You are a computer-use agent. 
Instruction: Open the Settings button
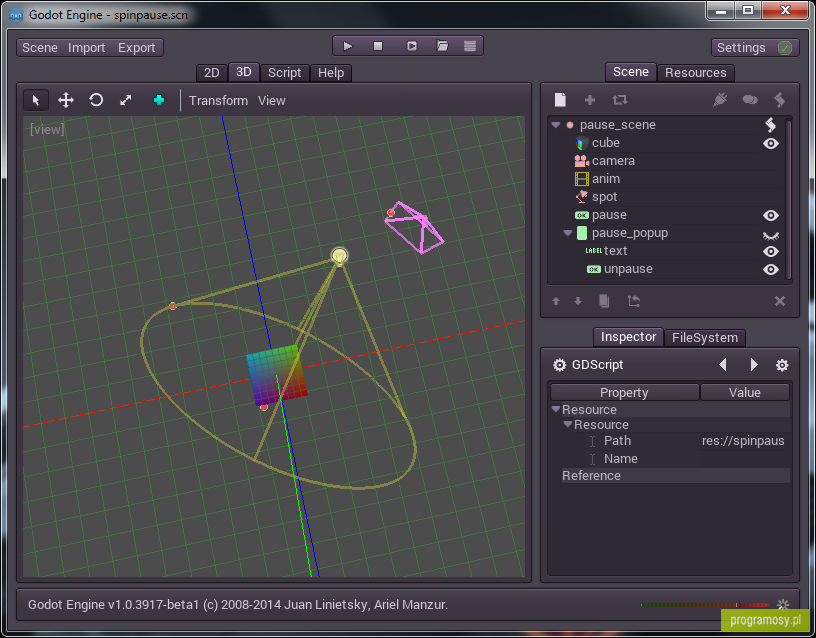[x=755, y=48]
